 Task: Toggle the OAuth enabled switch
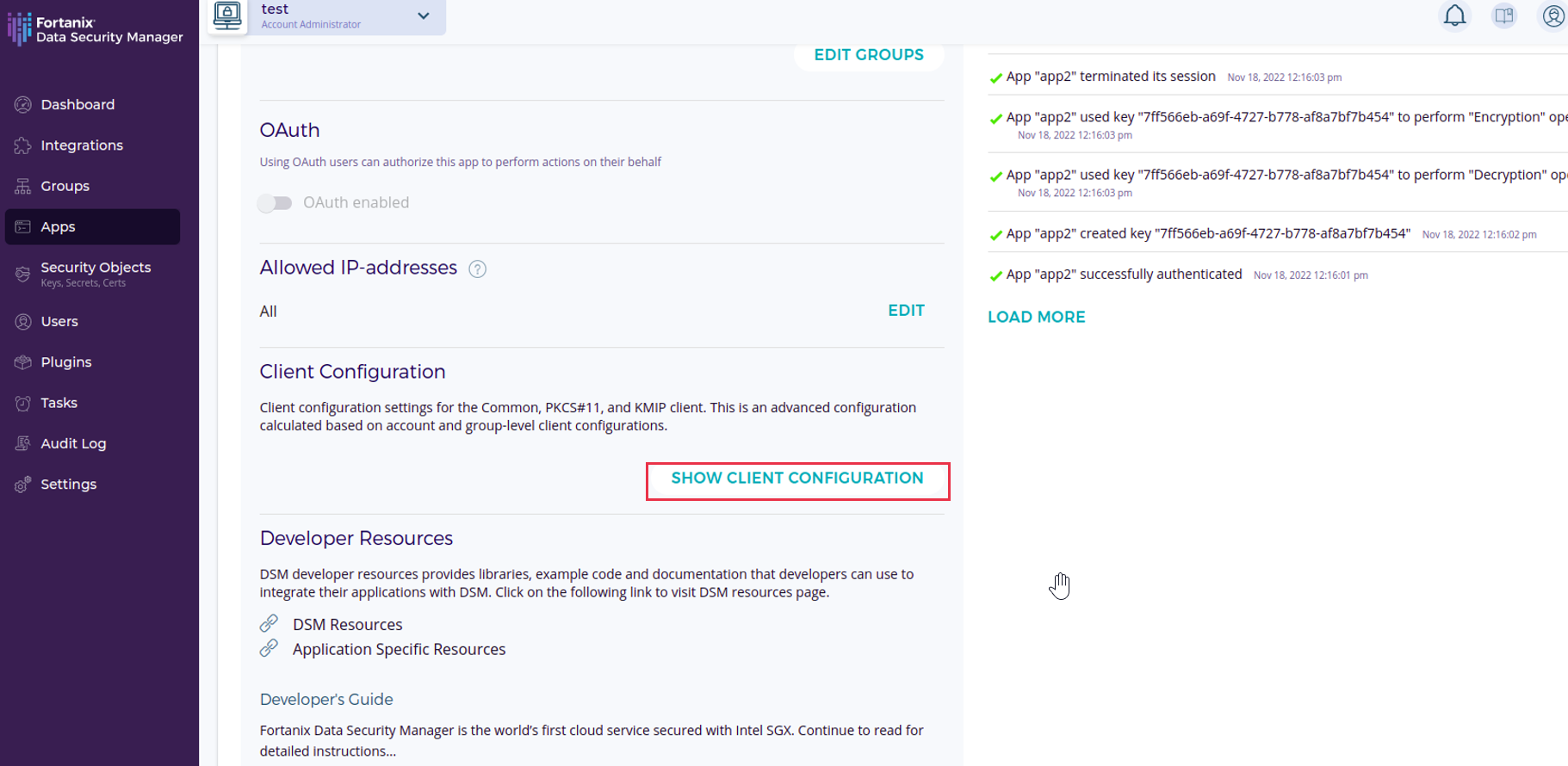point(276,203)
